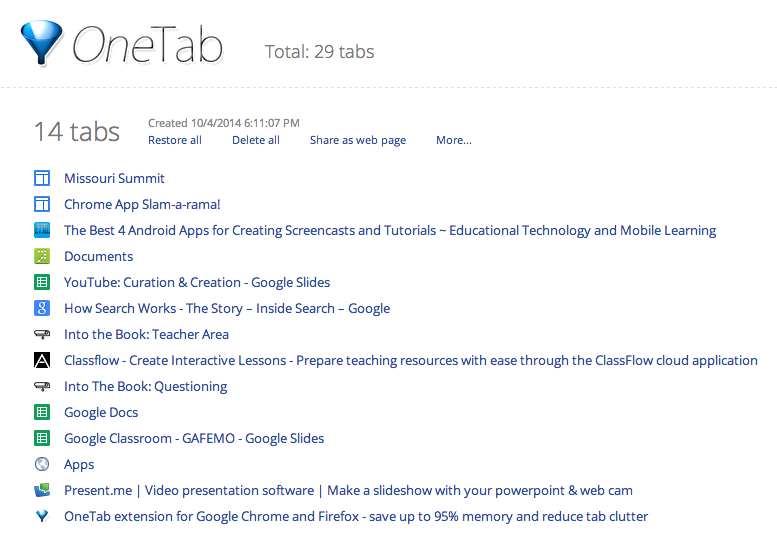Click the Classflow black A favicon

[x=42, y=360]
